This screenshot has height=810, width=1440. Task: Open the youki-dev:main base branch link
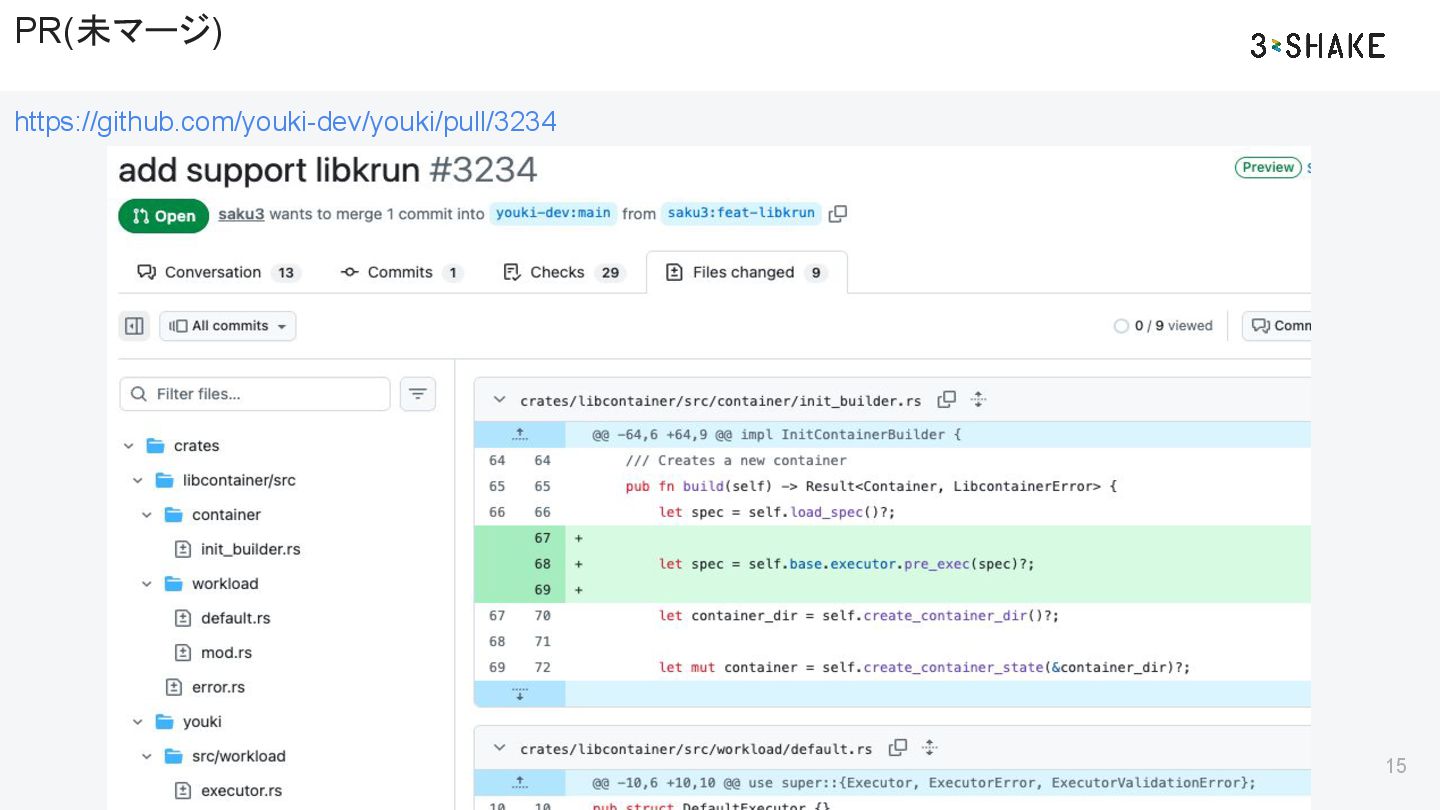[552, 213]
